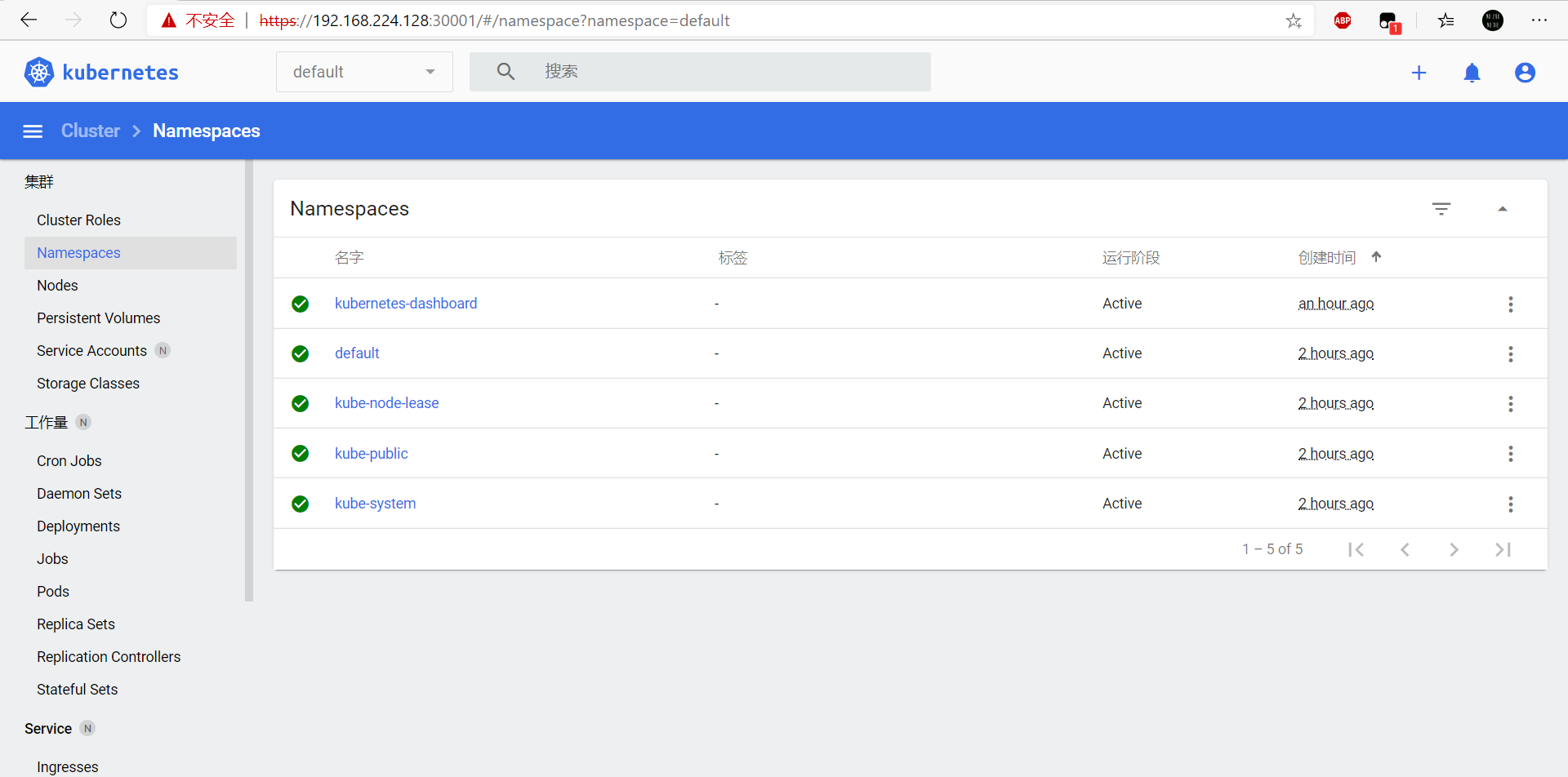Click the sidebar vertical scrollbar
1568x777 pixels.
(248, 380)
